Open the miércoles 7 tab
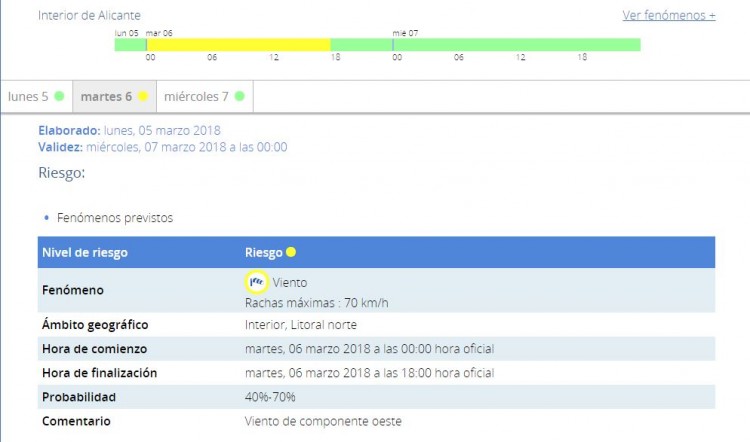 tap(204, 97)
